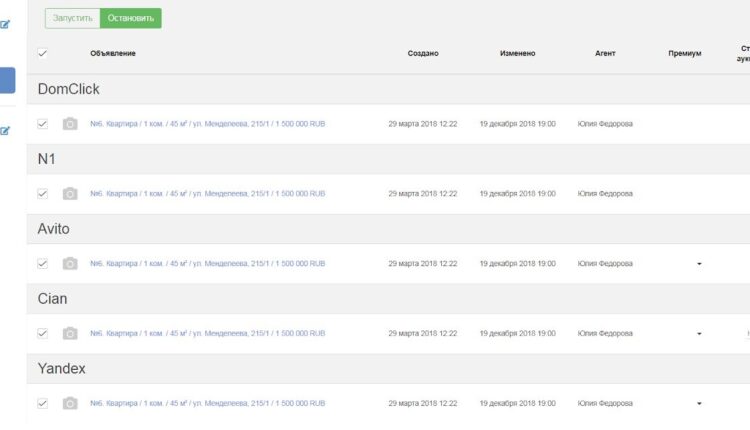Open the listing link under N1
Viewport: 750px width, 430px height.
point(207,194)
